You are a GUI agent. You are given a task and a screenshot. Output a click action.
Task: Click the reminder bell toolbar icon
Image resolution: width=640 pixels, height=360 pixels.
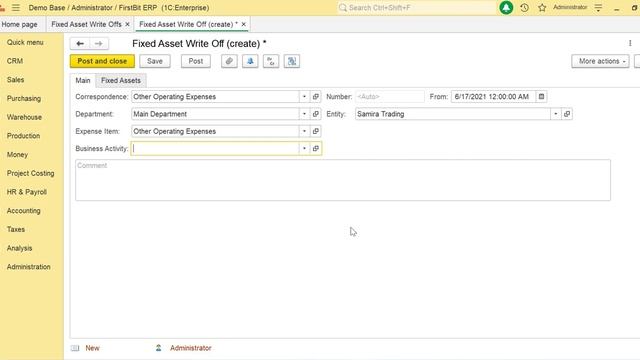coord(250,61)
